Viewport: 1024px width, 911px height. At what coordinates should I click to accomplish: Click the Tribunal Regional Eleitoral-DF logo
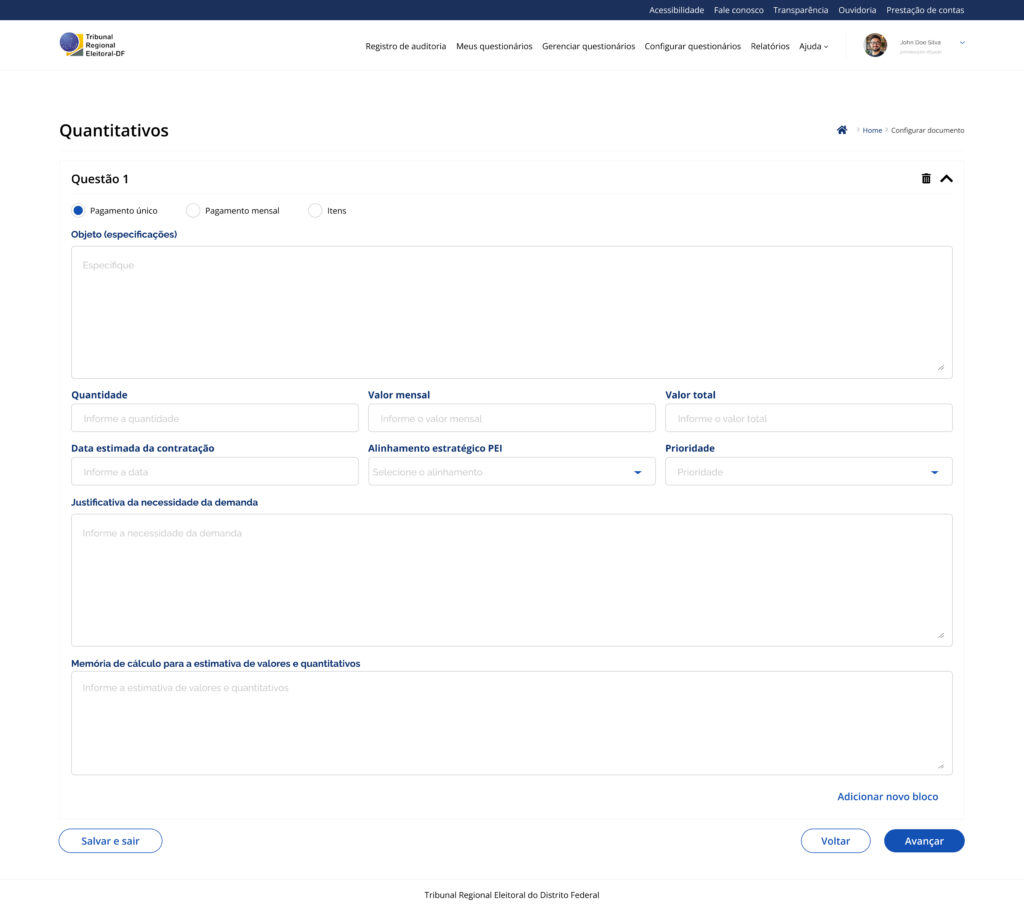pyautogui.click(x=92, y=45)
